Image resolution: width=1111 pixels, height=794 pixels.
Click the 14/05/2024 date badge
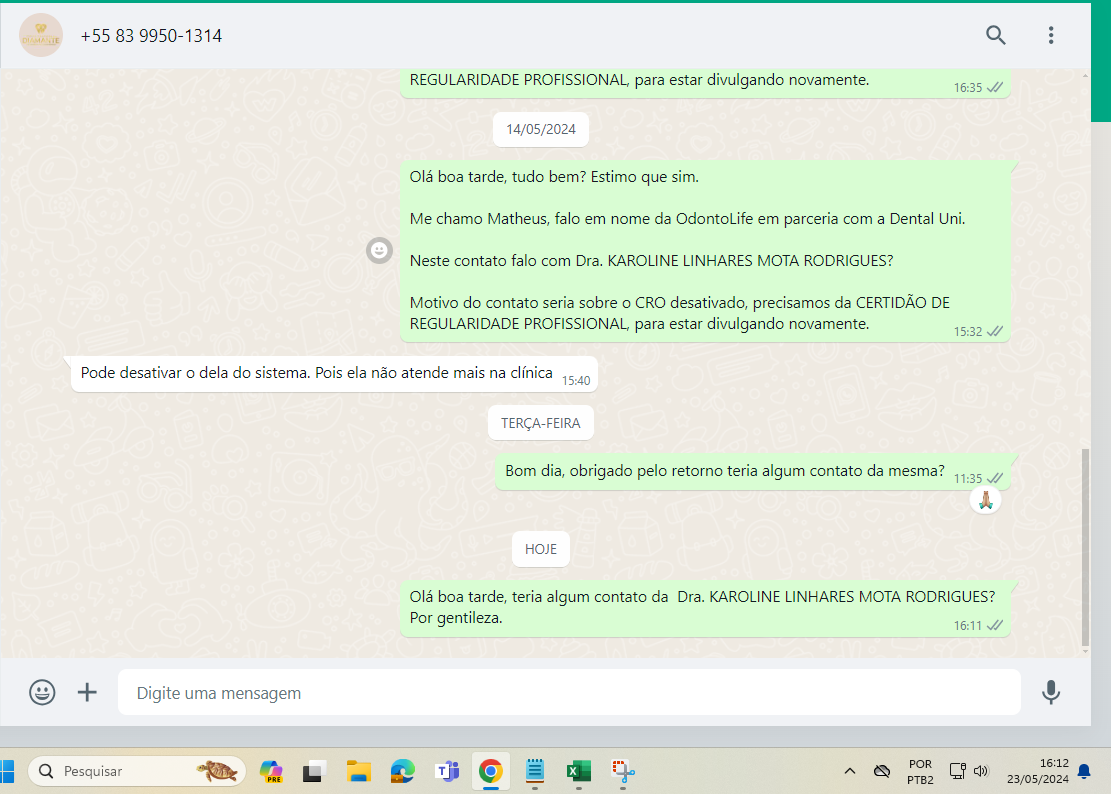point(541,130)
